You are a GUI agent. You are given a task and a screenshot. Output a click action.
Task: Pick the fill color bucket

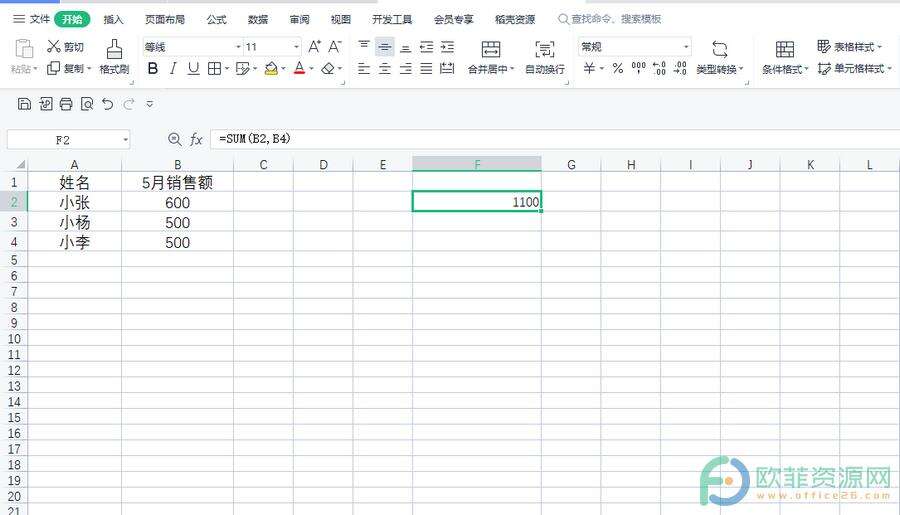click(x=271, y=69)
